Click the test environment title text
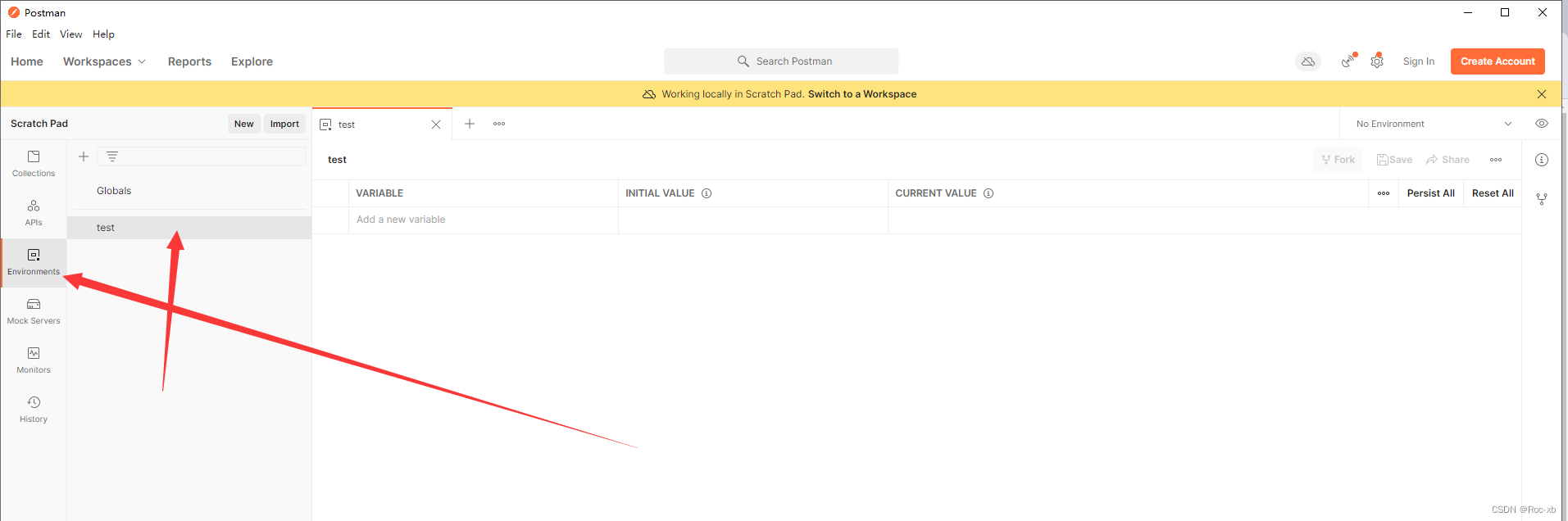 click(337, 160)
